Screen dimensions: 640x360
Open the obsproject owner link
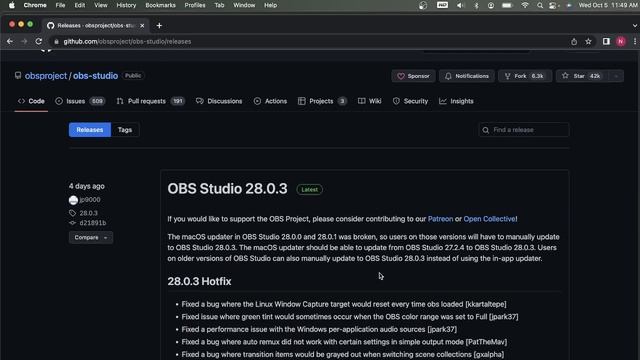click(46, 76)
